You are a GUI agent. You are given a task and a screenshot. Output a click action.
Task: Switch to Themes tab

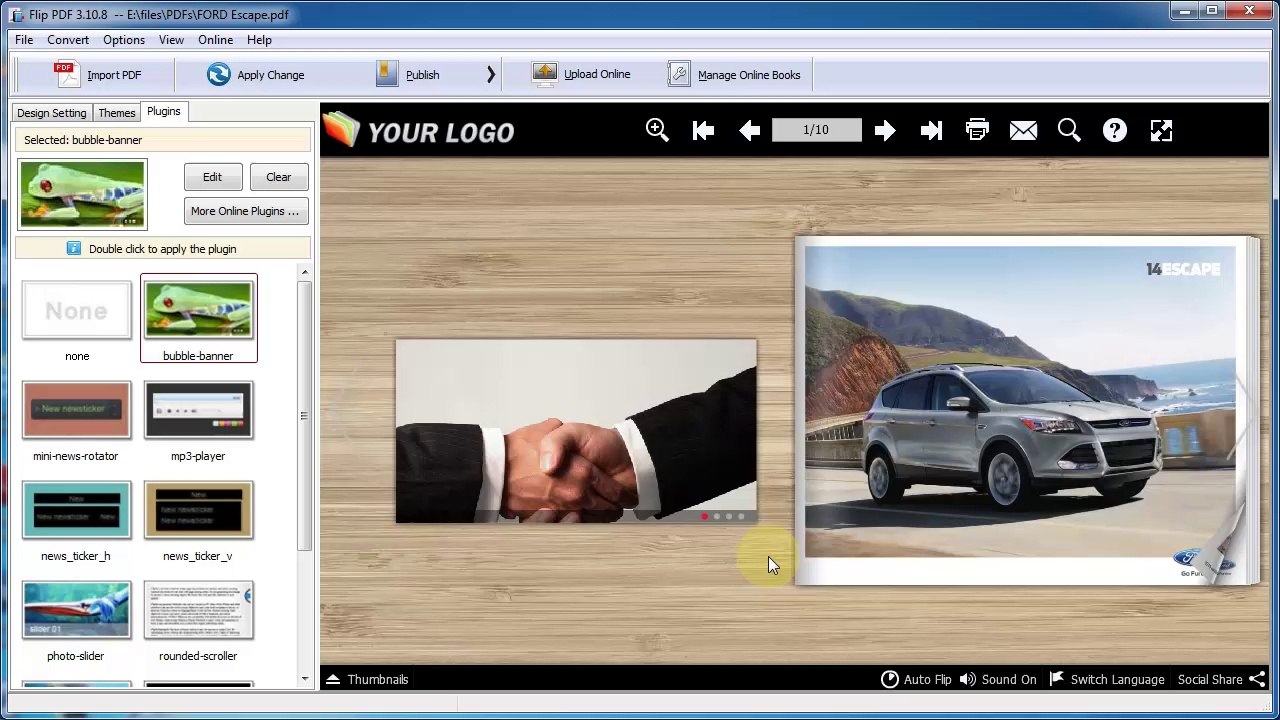point(116,113)
